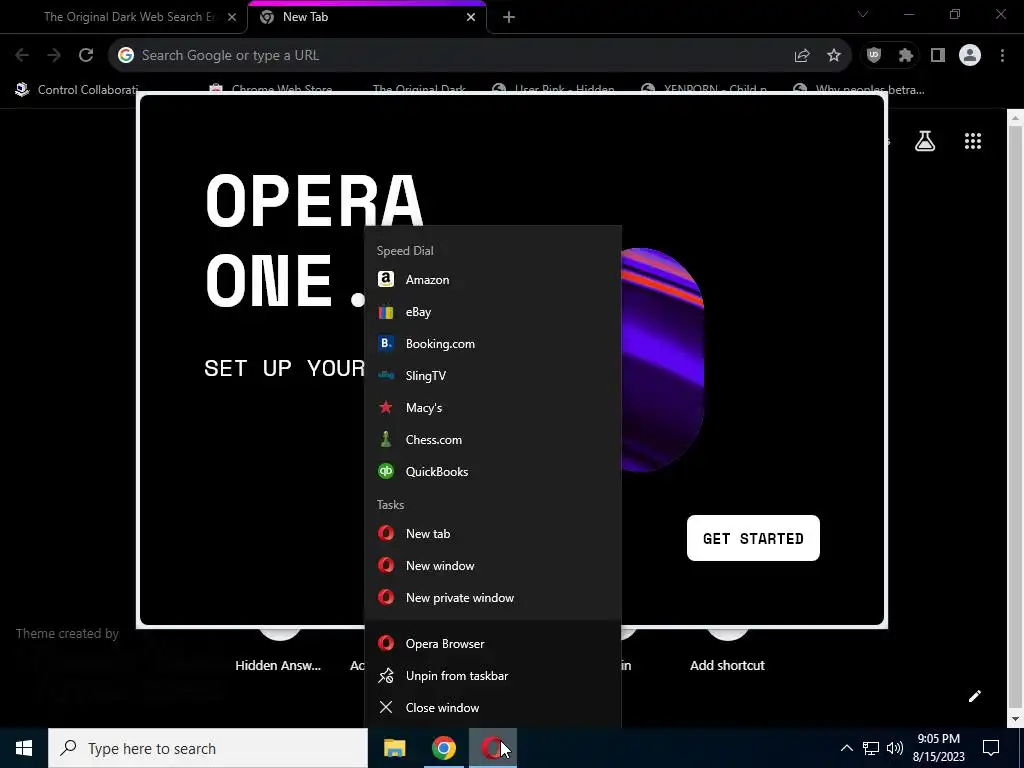Click the Opera taskbar icon

point(492,748)
